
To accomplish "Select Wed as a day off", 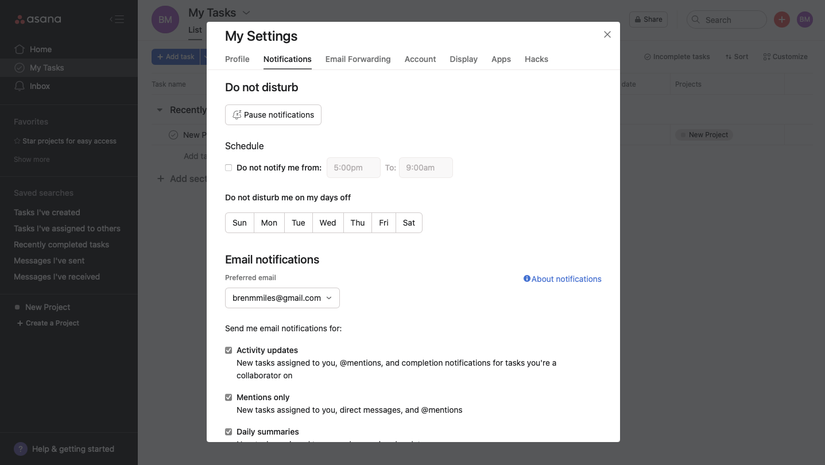I will pos(327,223).
